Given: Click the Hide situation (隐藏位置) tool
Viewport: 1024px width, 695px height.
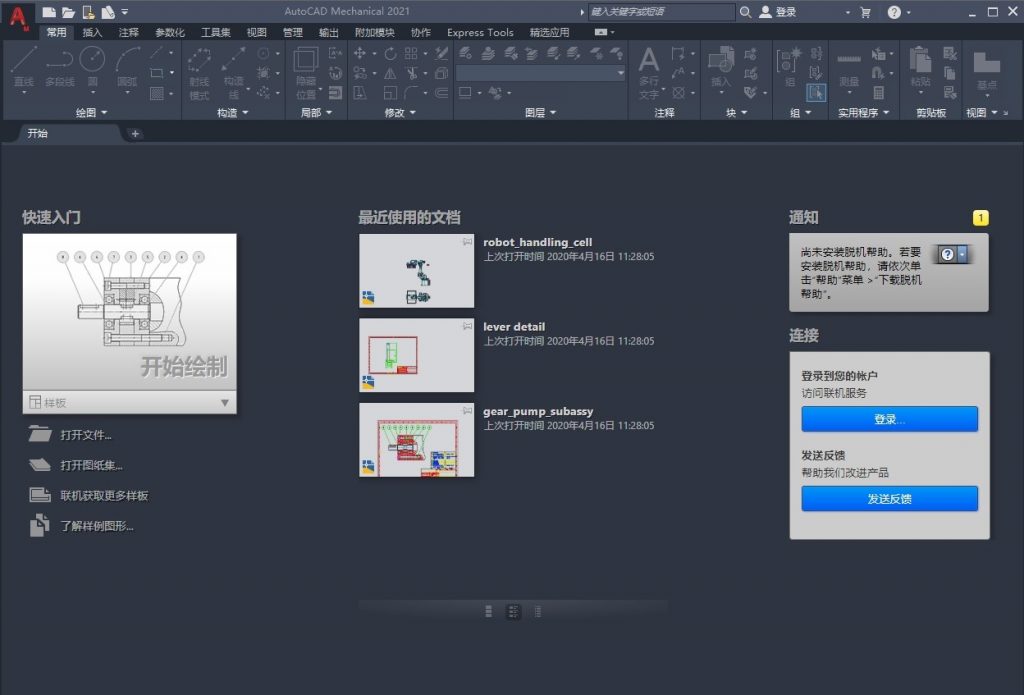Looking at the screenshot, I should 306,73.
